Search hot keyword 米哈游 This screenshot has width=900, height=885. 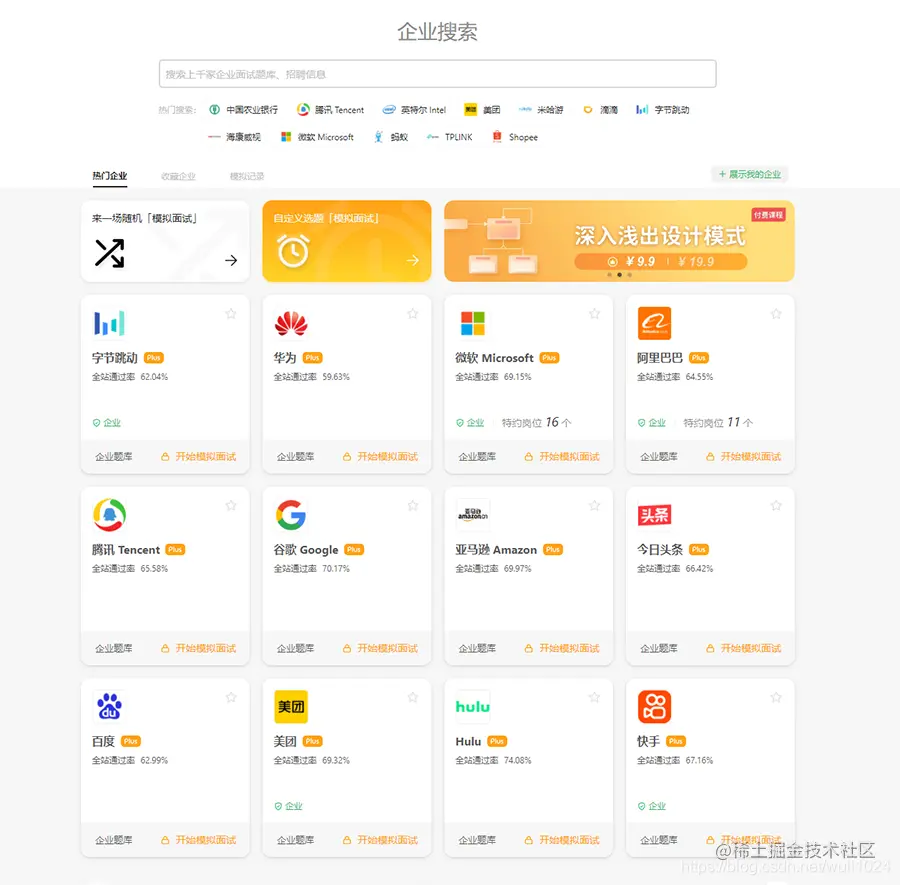[541, 110]
